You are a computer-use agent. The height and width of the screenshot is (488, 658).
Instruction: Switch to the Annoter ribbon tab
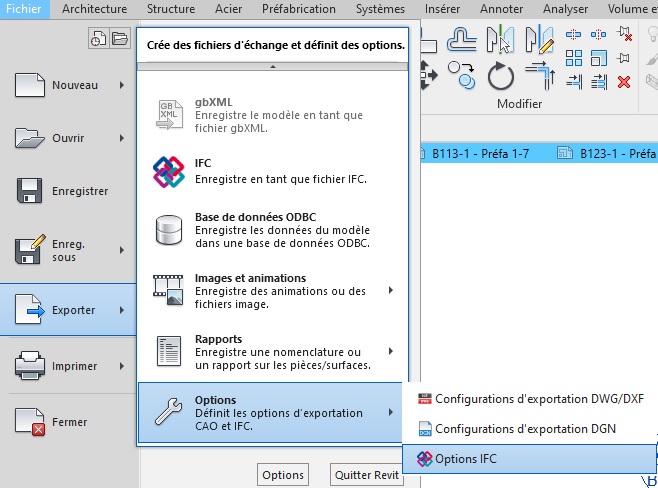coord(501,9)
